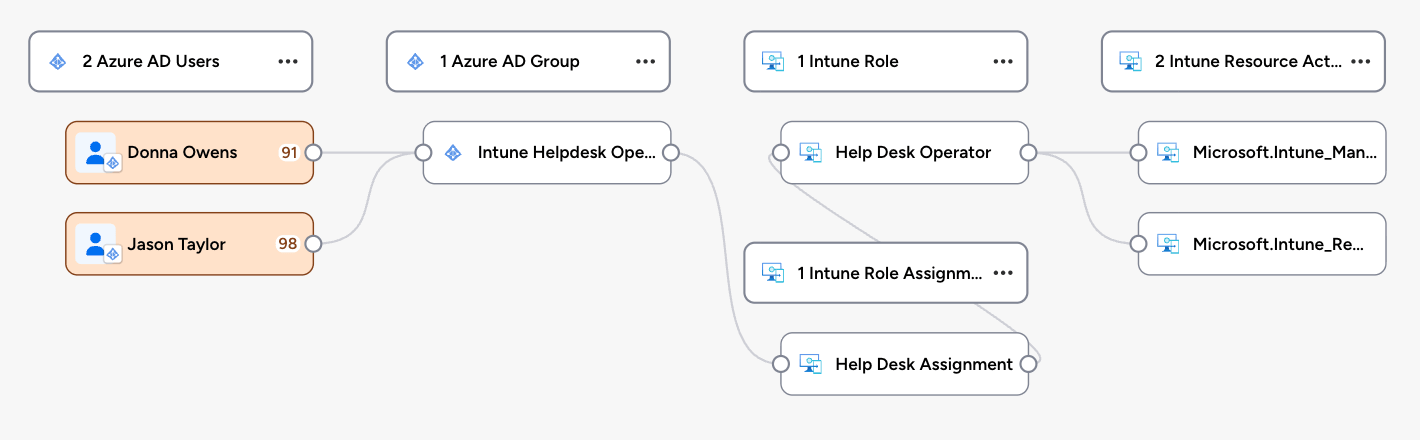1420x440 pixels.
Task: Click right connector port of Donna Owens node
Action: tap(313, 153)
